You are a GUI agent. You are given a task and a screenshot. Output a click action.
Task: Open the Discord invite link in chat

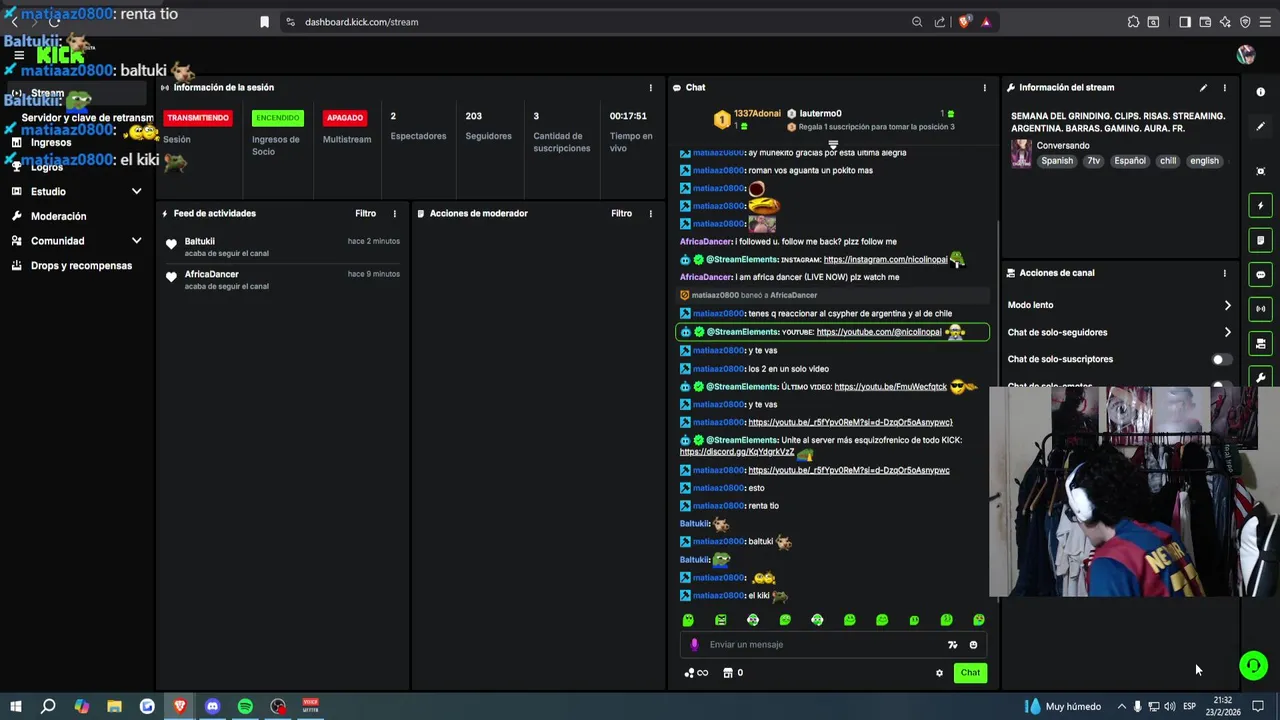pos(737,452)
